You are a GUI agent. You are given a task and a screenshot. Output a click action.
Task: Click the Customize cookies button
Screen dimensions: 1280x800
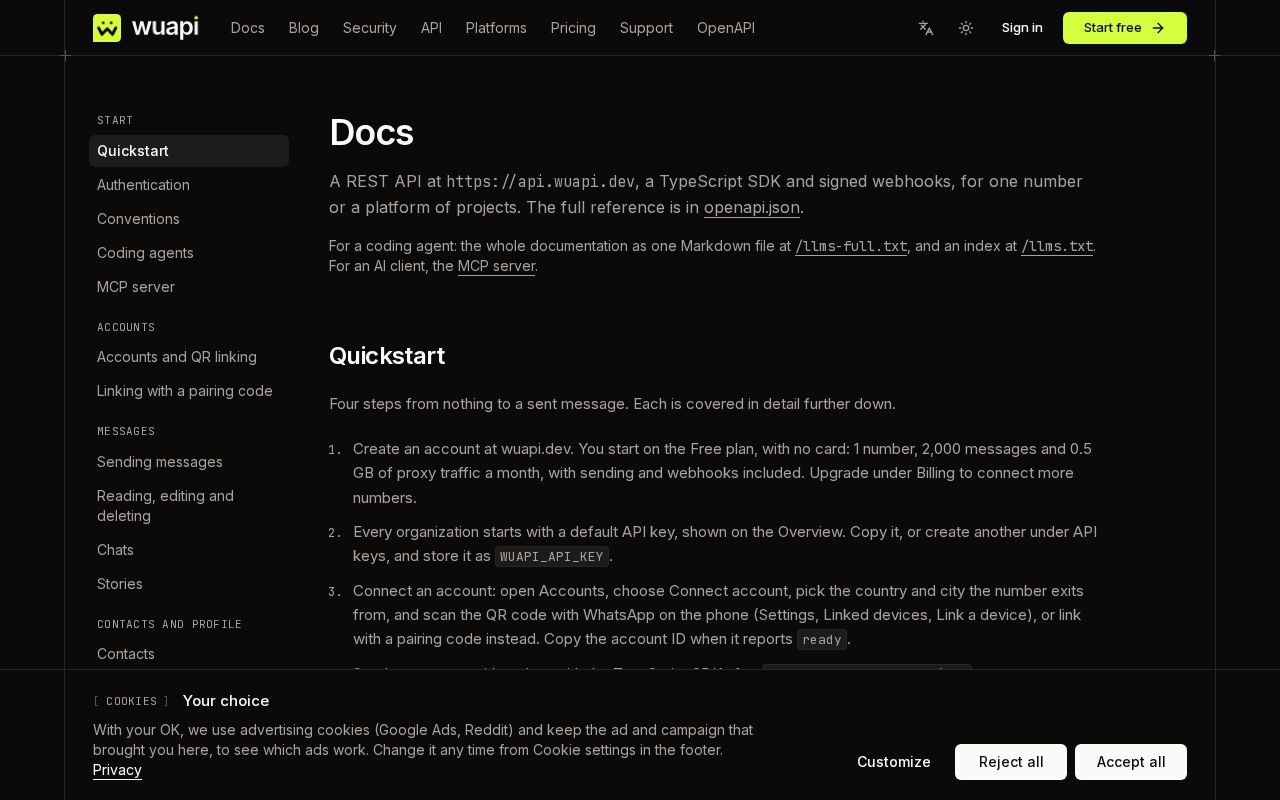click(x=894, y=762)
